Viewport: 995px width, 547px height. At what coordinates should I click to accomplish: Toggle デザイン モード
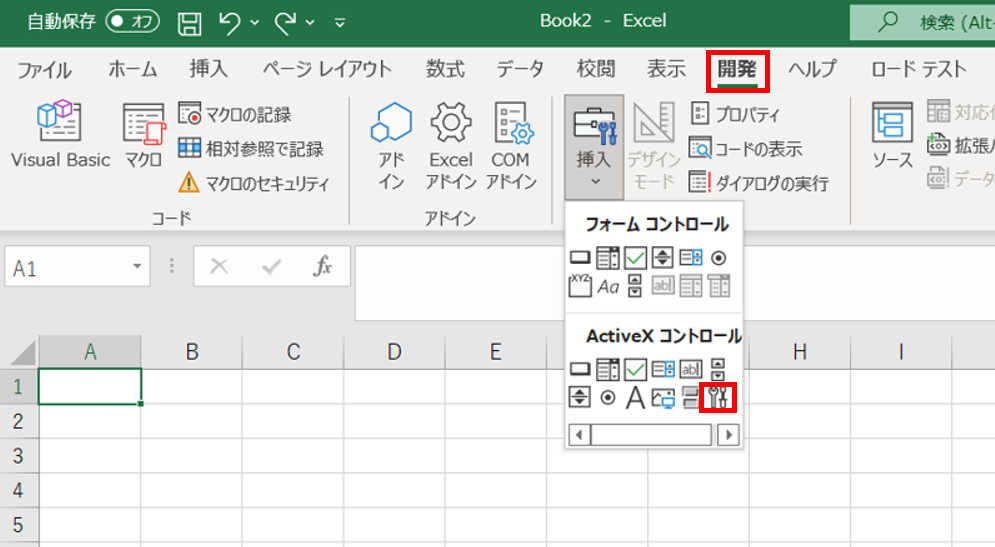[x=654, y=146]
